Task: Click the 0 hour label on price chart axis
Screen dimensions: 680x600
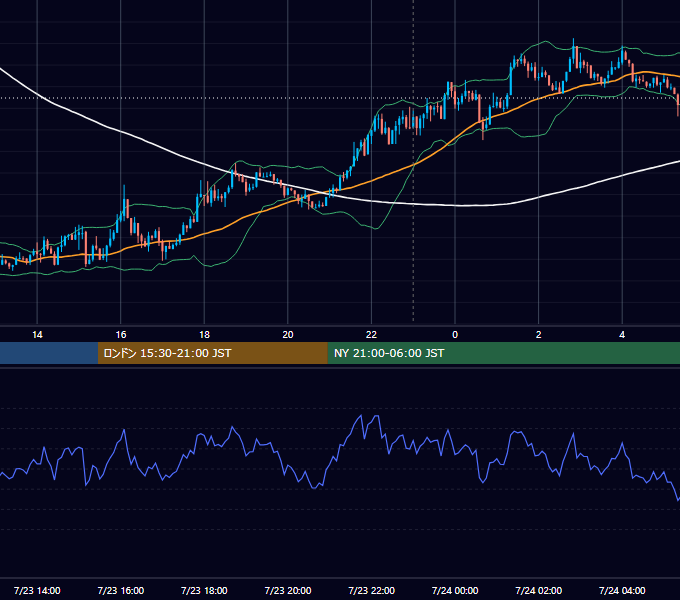Action: click(x=455, y=335)
